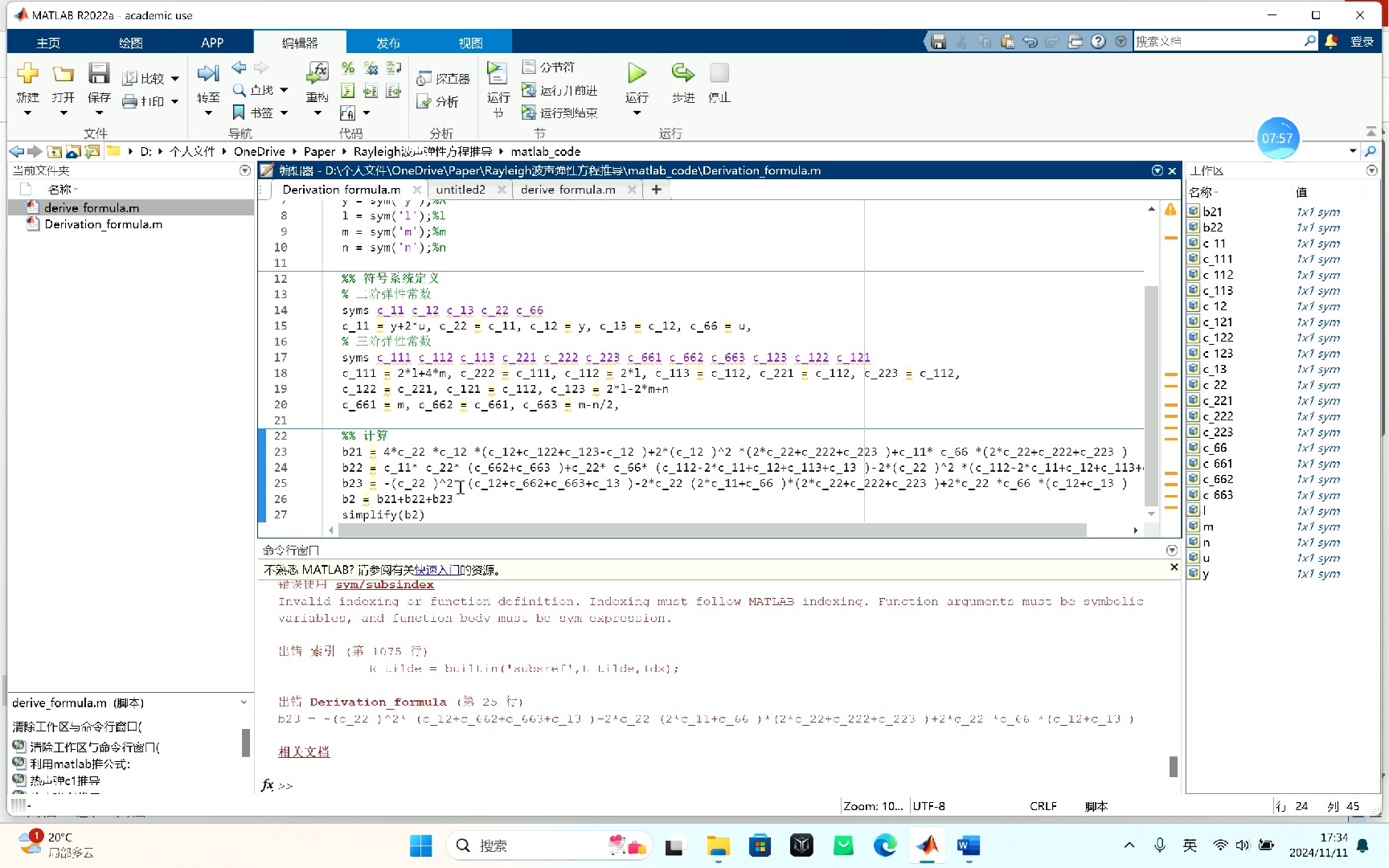
Task: Click the Run Section (运行节) icon
Action: click(x=498, y=74)
